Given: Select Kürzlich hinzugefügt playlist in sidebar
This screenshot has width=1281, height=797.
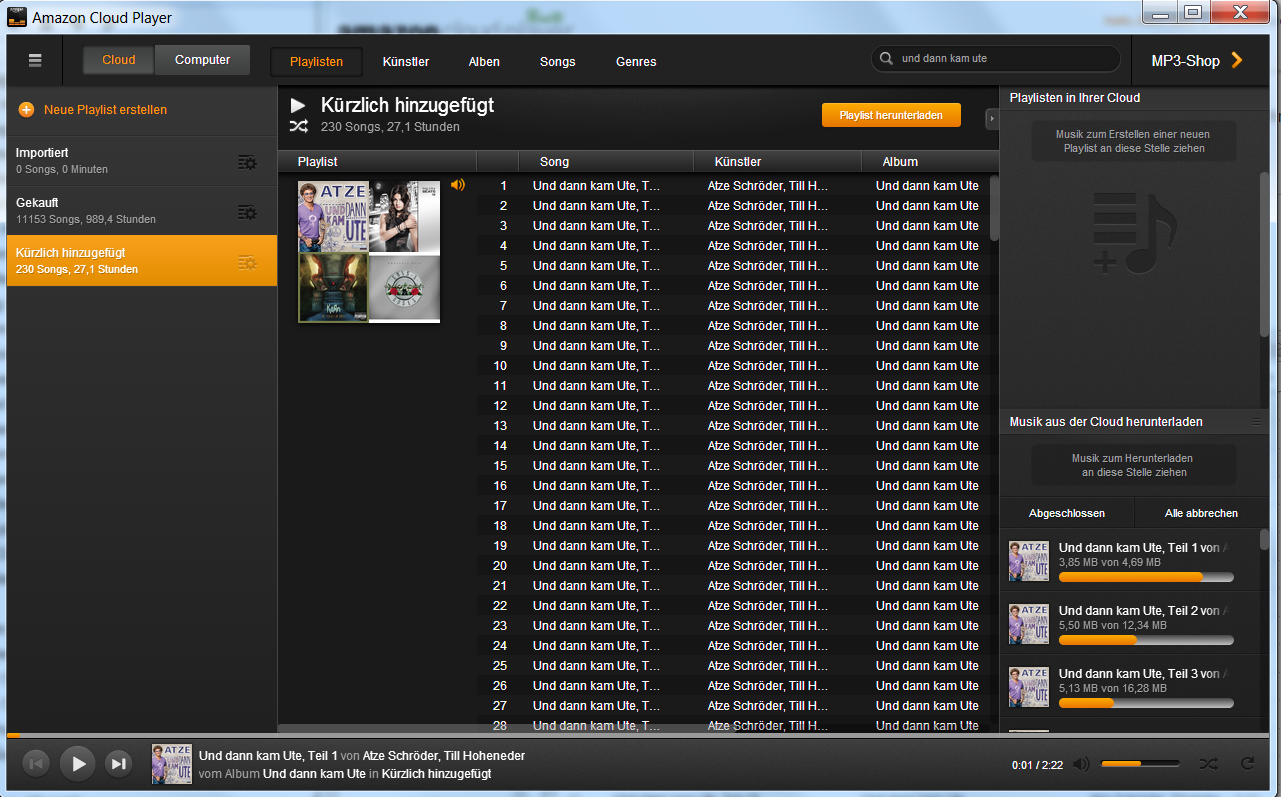Looking at the screenshot, I should point(142,261).
